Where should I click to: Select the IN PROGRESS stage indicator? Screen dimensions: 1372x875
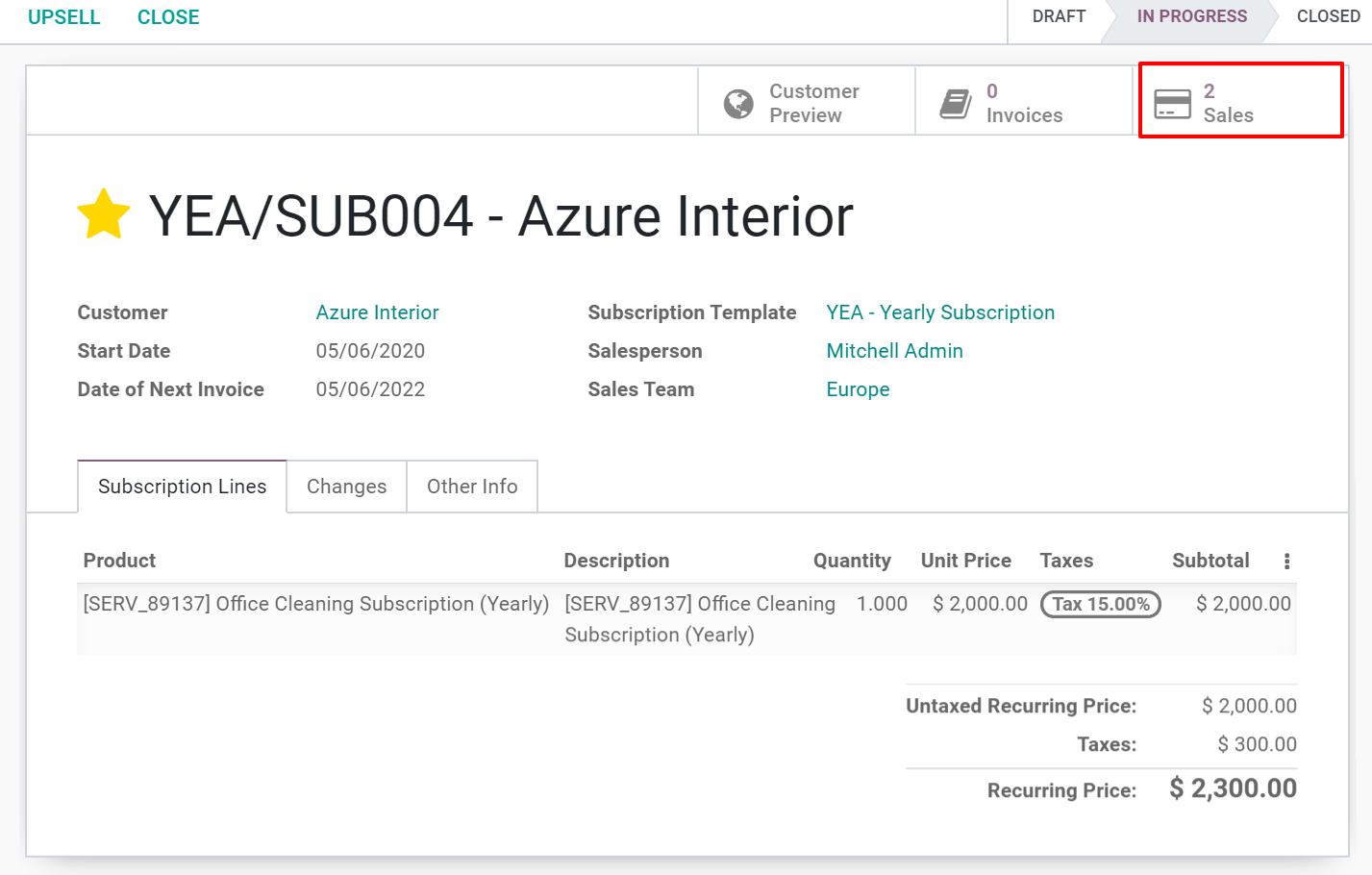[x=1191, y=16]
